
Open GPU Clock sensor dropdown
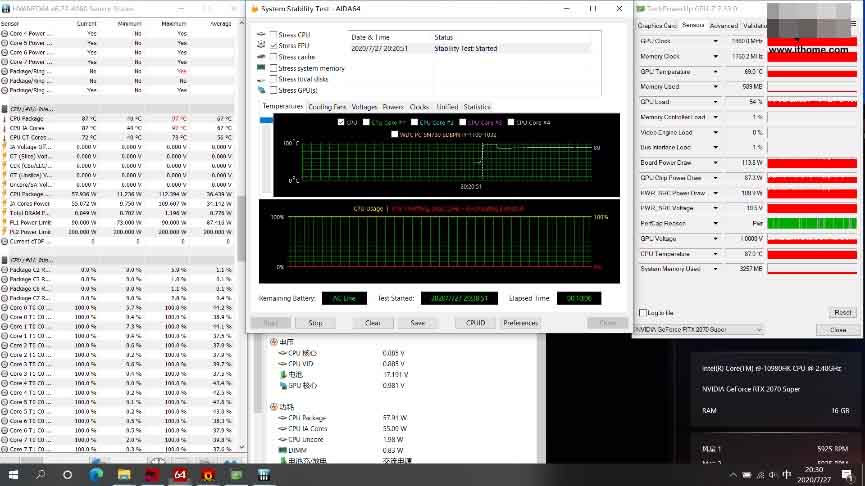[716, 41]
